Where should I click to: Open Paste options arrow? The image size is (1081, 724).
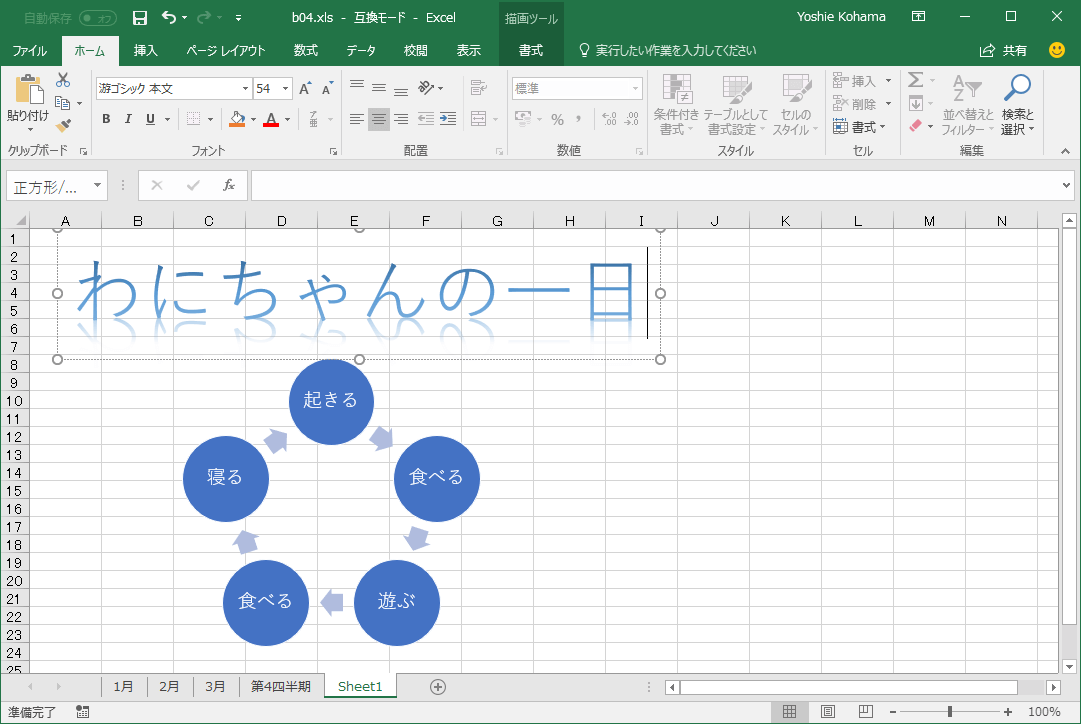click(30, 130)
